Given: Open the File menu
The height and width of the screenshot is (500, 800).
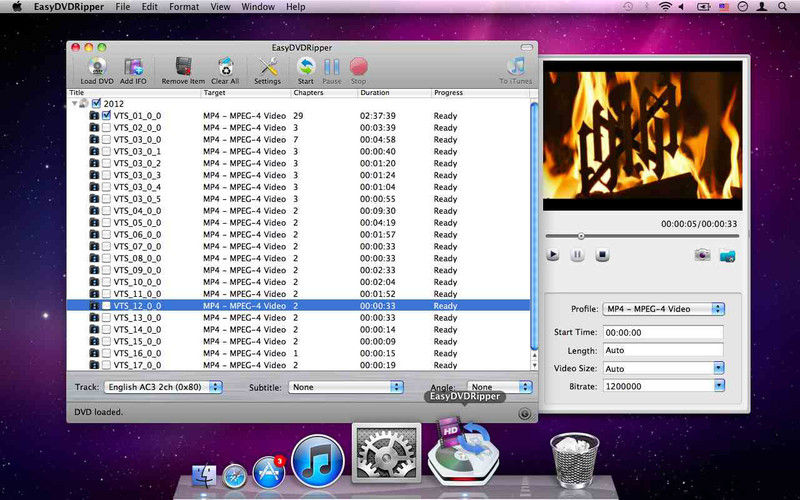Looking at the screenshot, I should 122,7.
